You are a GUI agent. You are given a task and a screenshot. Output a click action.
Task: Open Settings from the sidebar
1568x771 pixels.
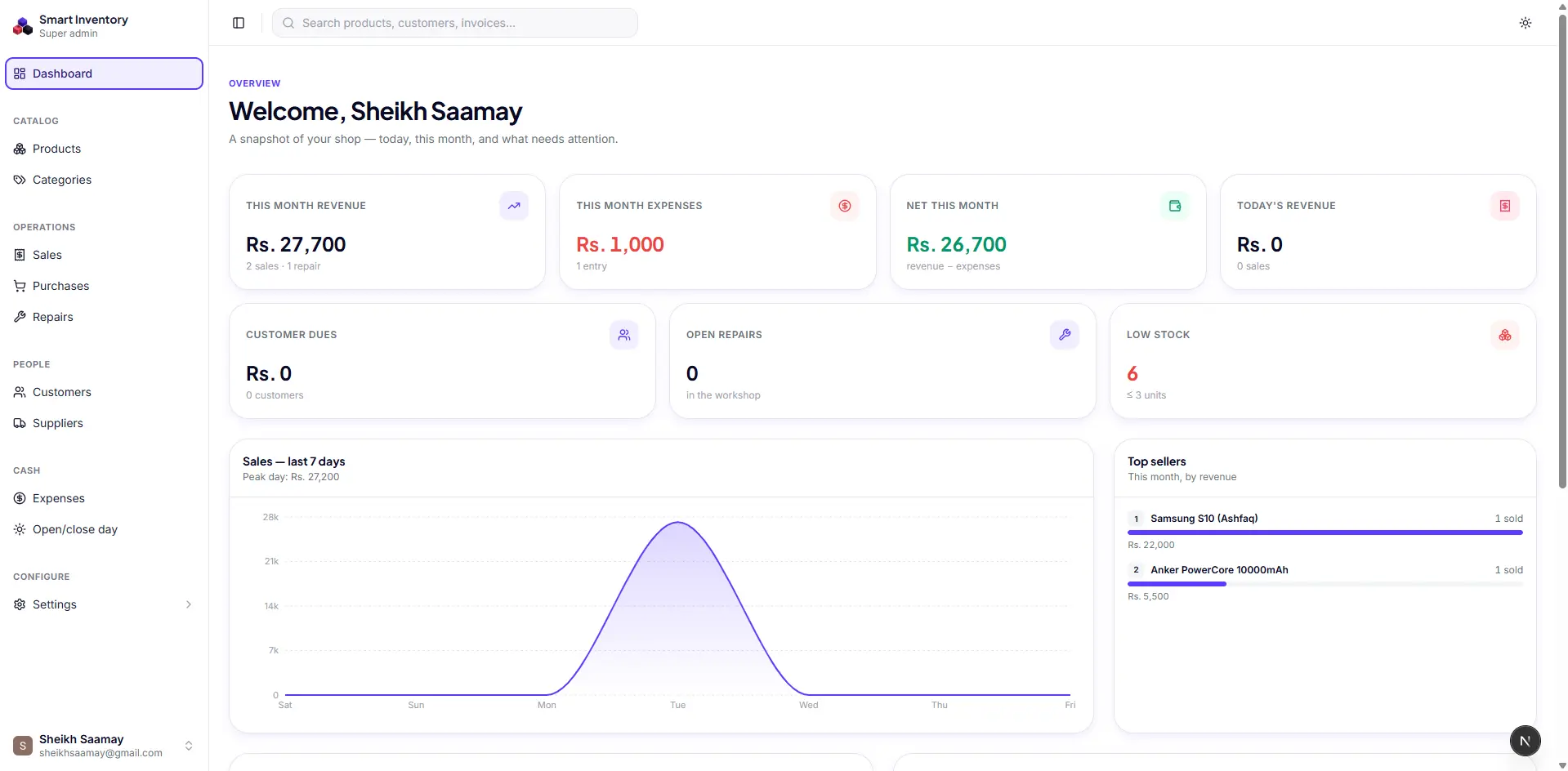pyautogui.click(x=104, y=604)
